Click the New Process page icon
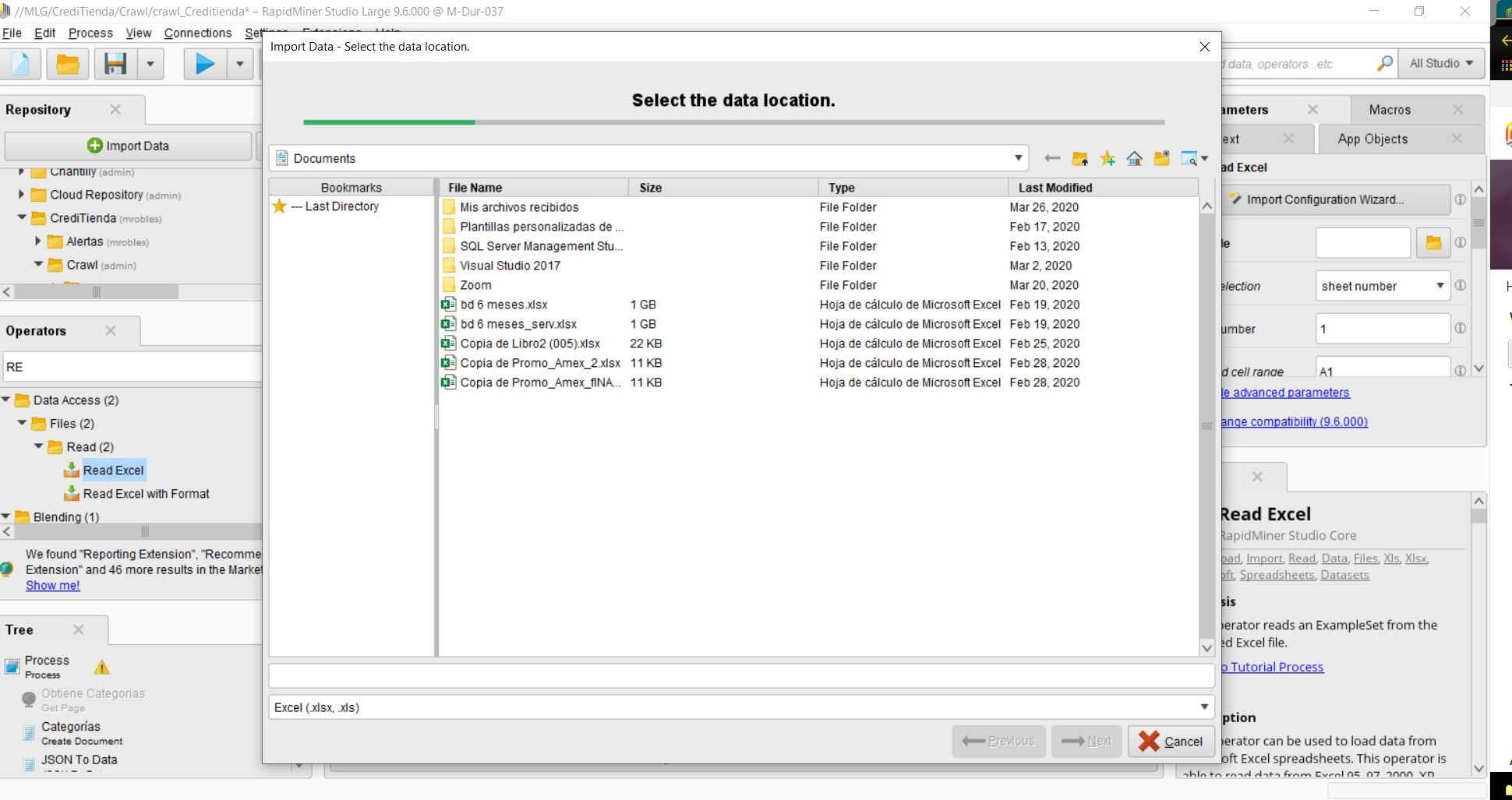Image resolution: width=1512 pixels, height=800 pixels. click(21, 63)
